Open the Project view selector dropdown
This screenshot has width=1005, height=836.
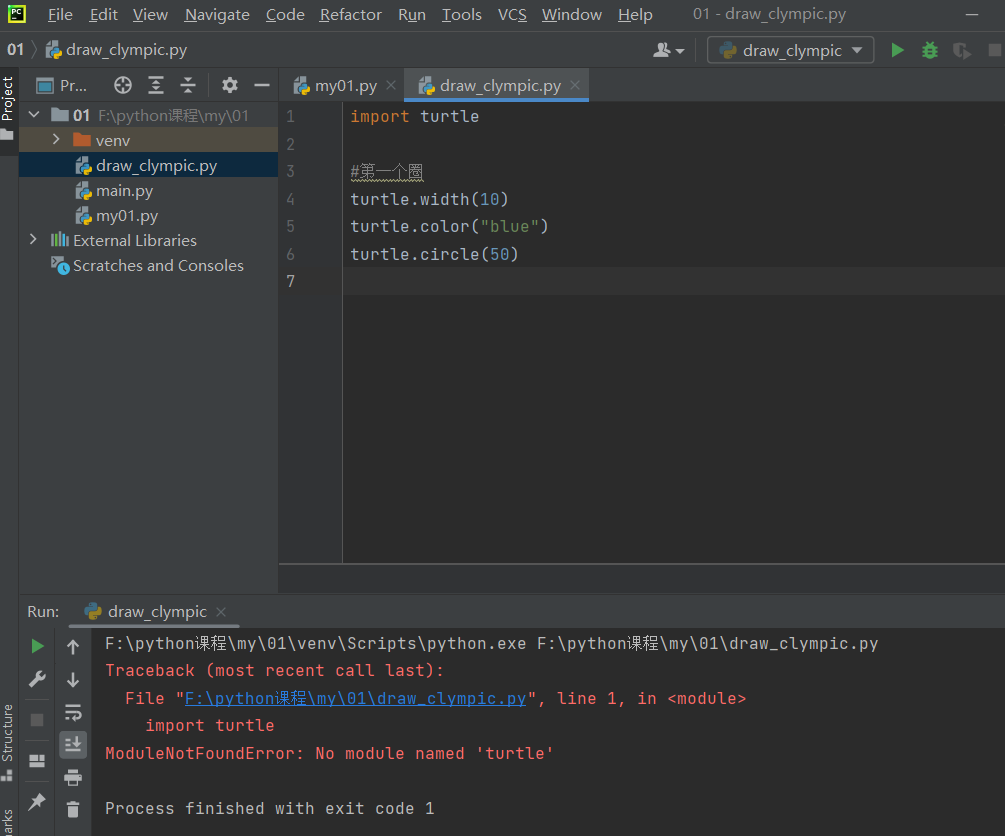[62, 85]
